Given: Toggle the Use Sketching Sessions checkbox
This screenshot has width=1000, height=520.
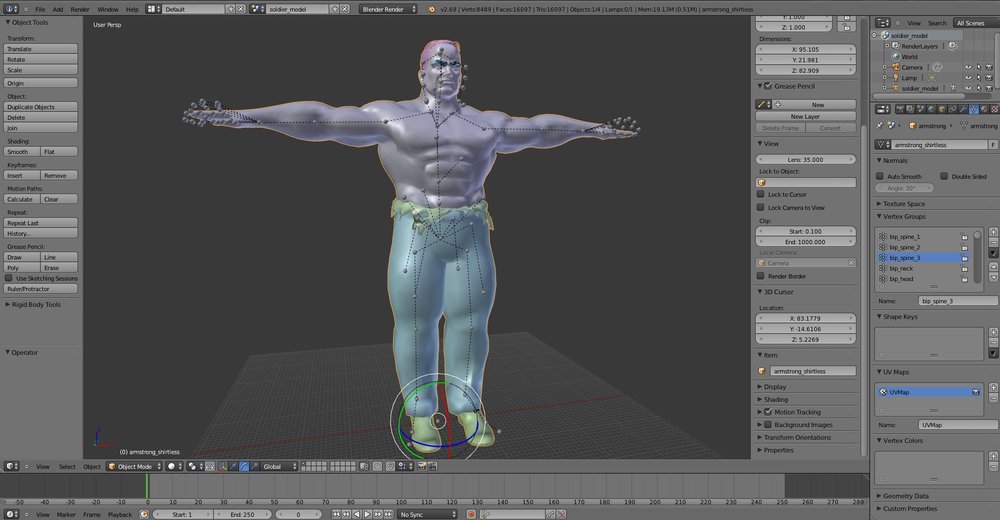Looking at the screenshot, I should point(9,278).
